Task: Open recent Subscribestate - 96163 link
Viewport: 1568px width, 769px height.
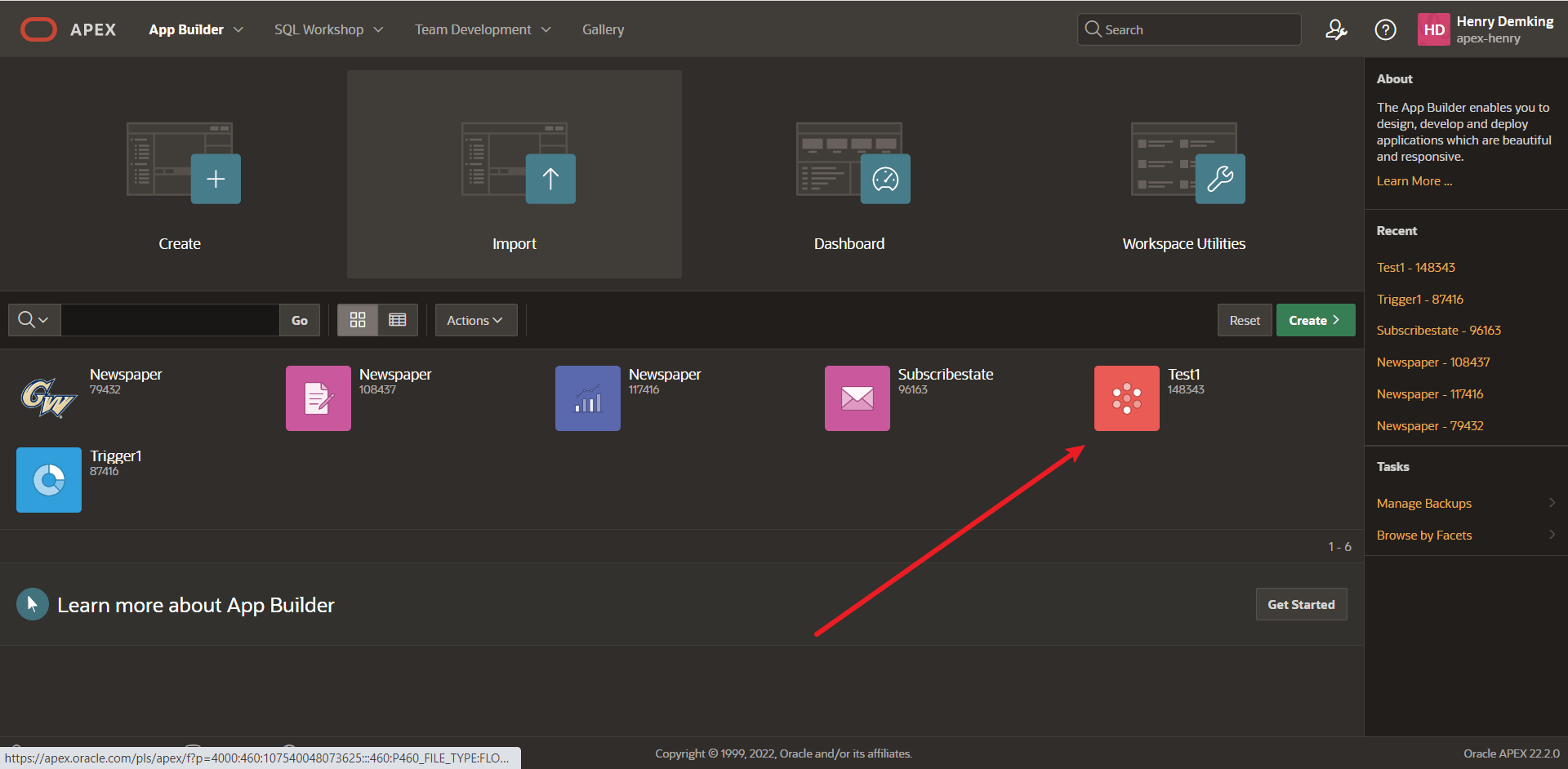Action: click(x=1438, y=330)
